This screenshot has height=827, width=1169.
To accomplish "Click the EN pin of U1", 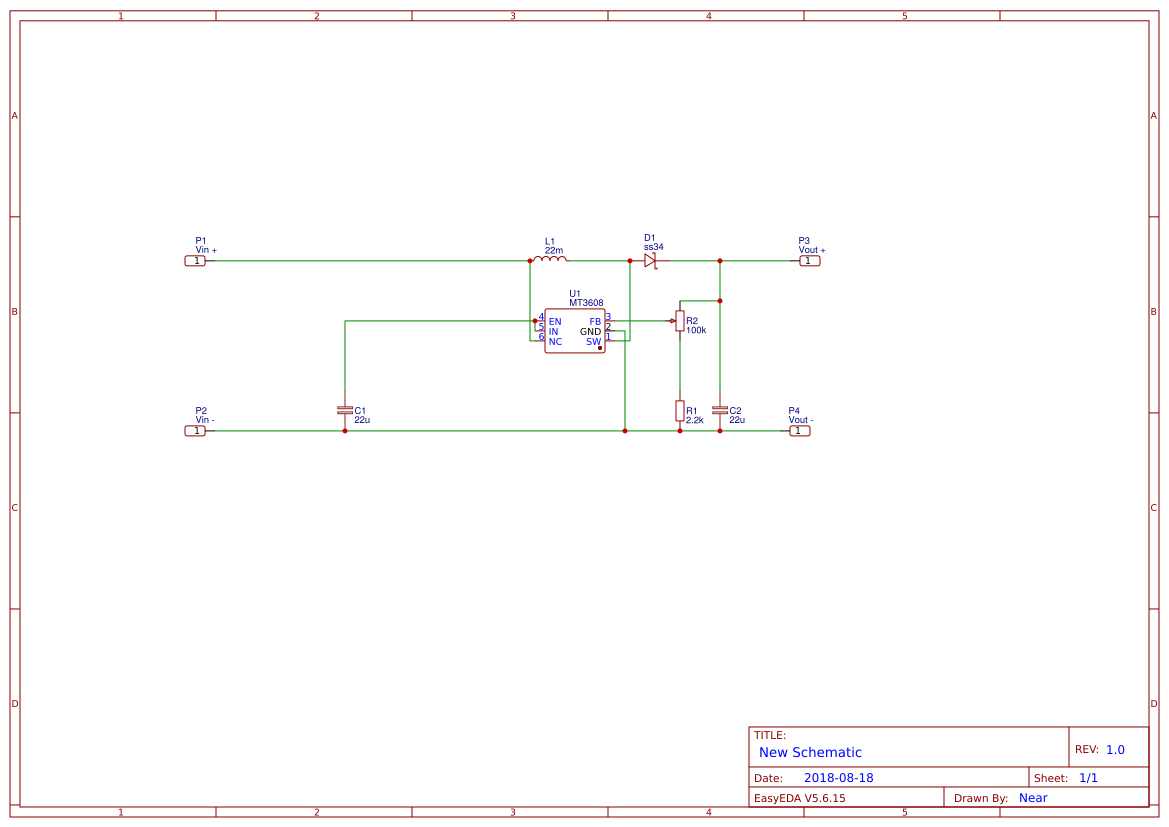I will pos(553,322).
